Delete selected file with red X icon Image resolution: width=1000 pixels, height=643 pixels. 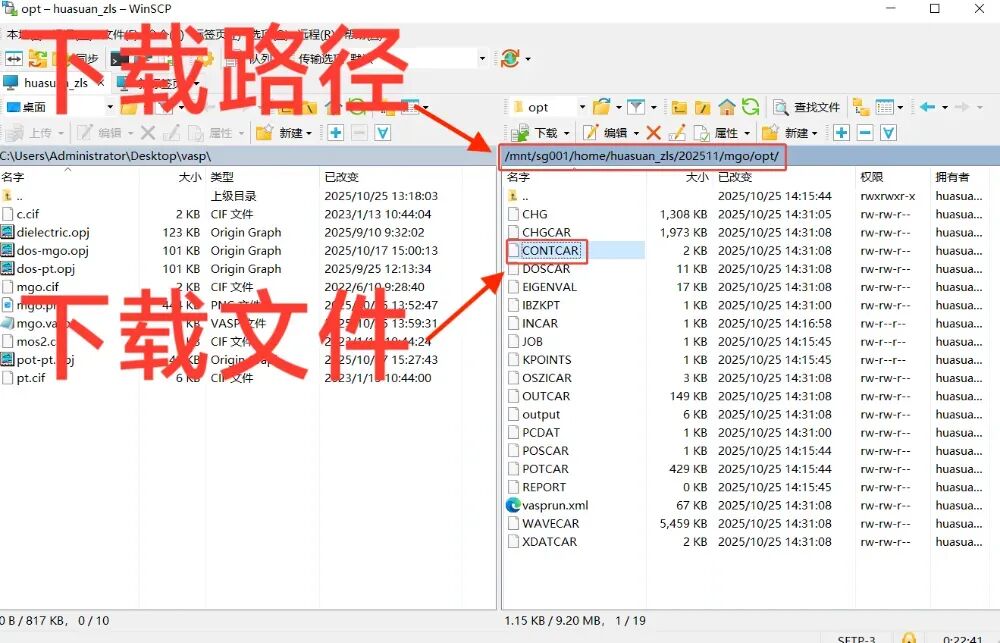click(652, 132)
